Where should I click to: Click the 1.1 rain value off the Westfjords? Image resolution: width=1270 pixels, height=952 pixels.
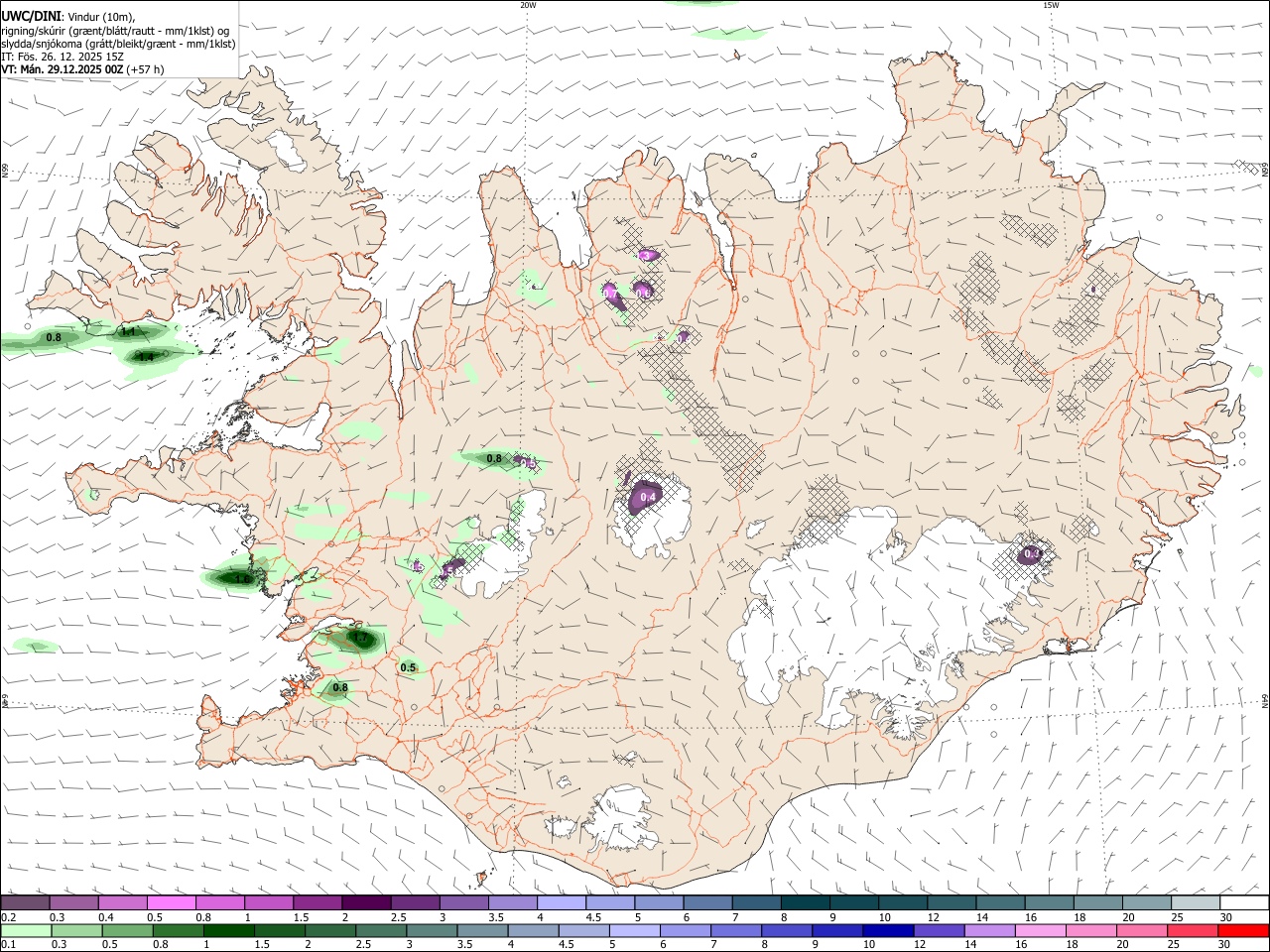point(128,331)
